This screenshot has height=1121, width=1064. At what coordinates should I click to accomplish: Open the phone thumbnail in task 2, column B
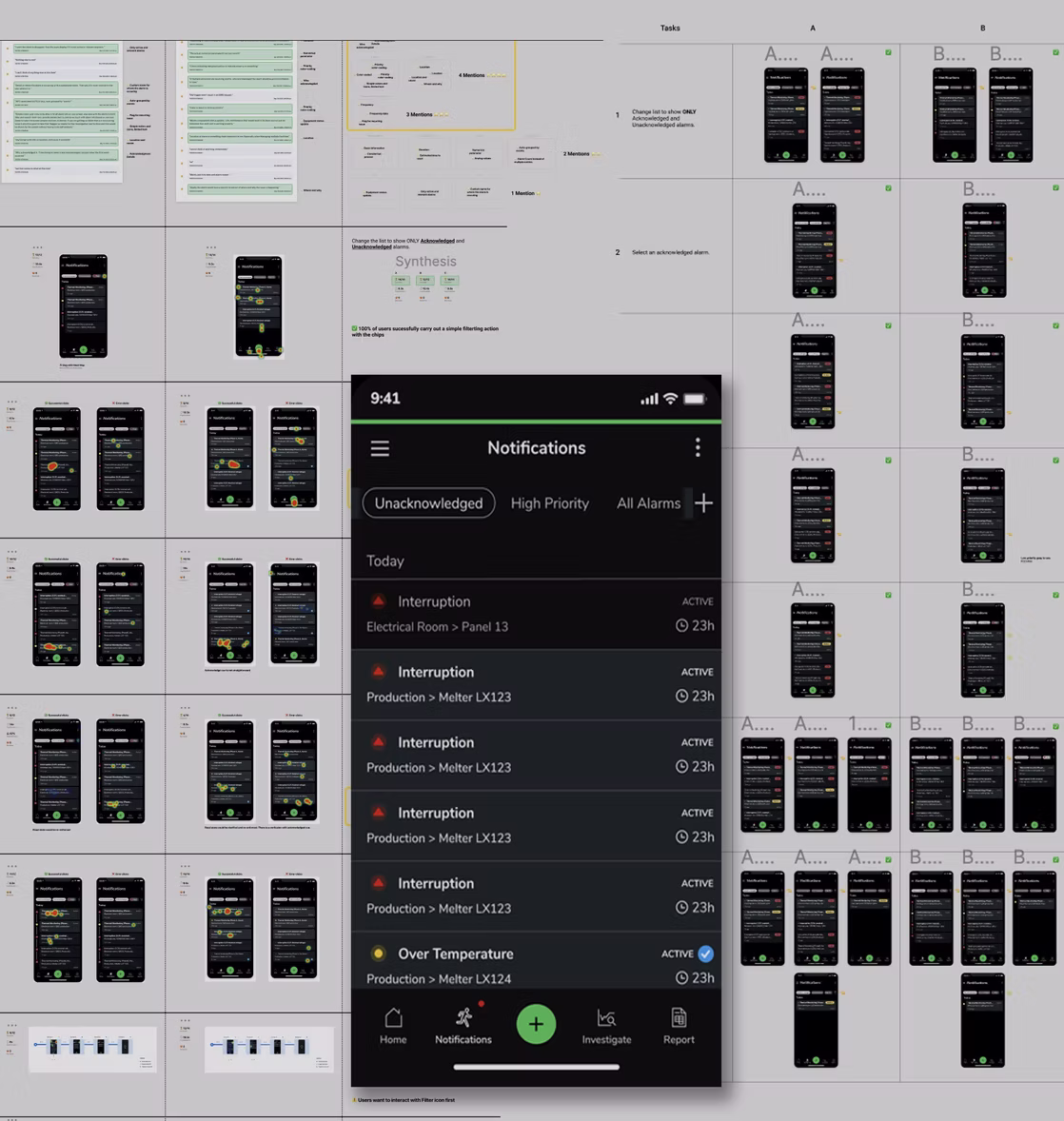tap(985, 250)
